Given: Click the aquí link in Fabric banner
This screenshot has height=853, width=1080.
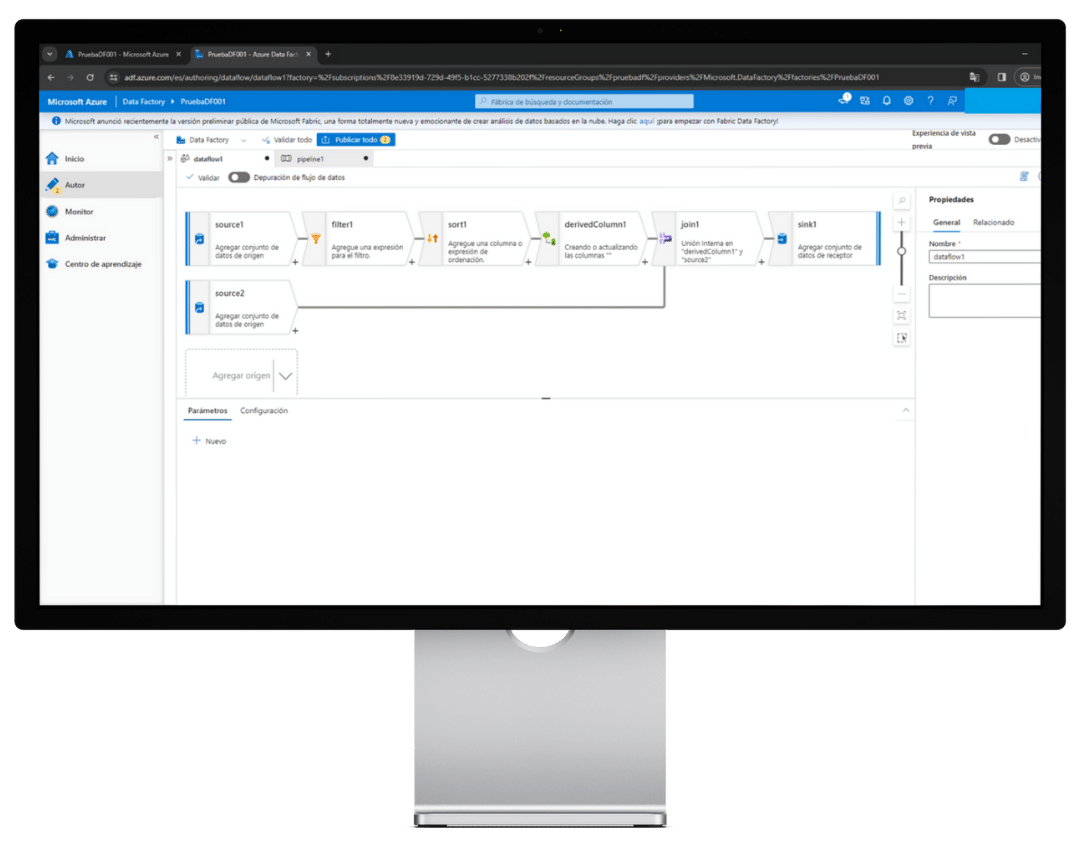Looking at the screenshot, I should pyautogui.click(x=647, y=121).
